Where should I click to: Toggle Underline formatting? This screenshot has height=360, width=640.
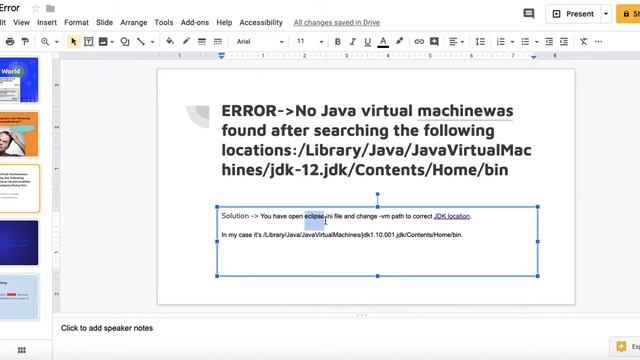tap(368, 42)
